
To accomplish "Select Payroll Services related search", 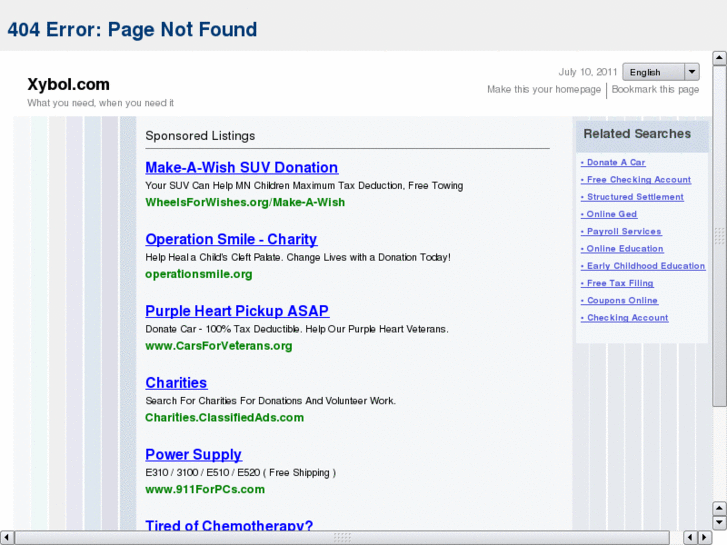I will (x=621, y=231).
